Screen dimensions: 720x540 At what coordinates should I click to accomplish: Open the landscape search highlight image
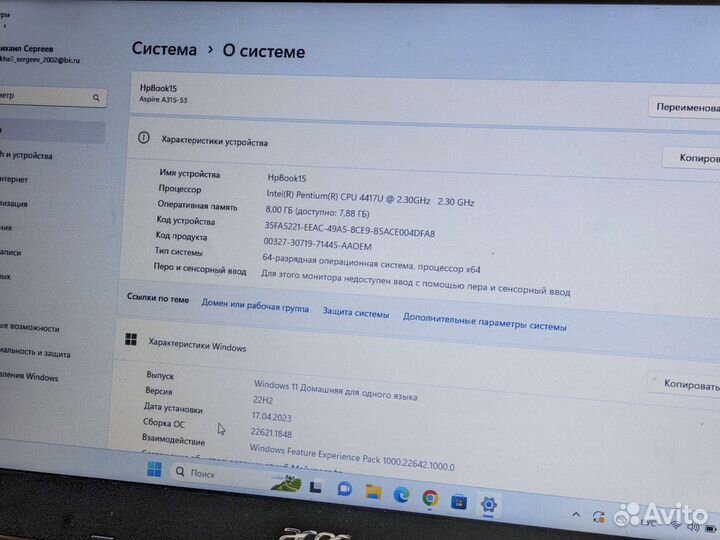point(286,483)
